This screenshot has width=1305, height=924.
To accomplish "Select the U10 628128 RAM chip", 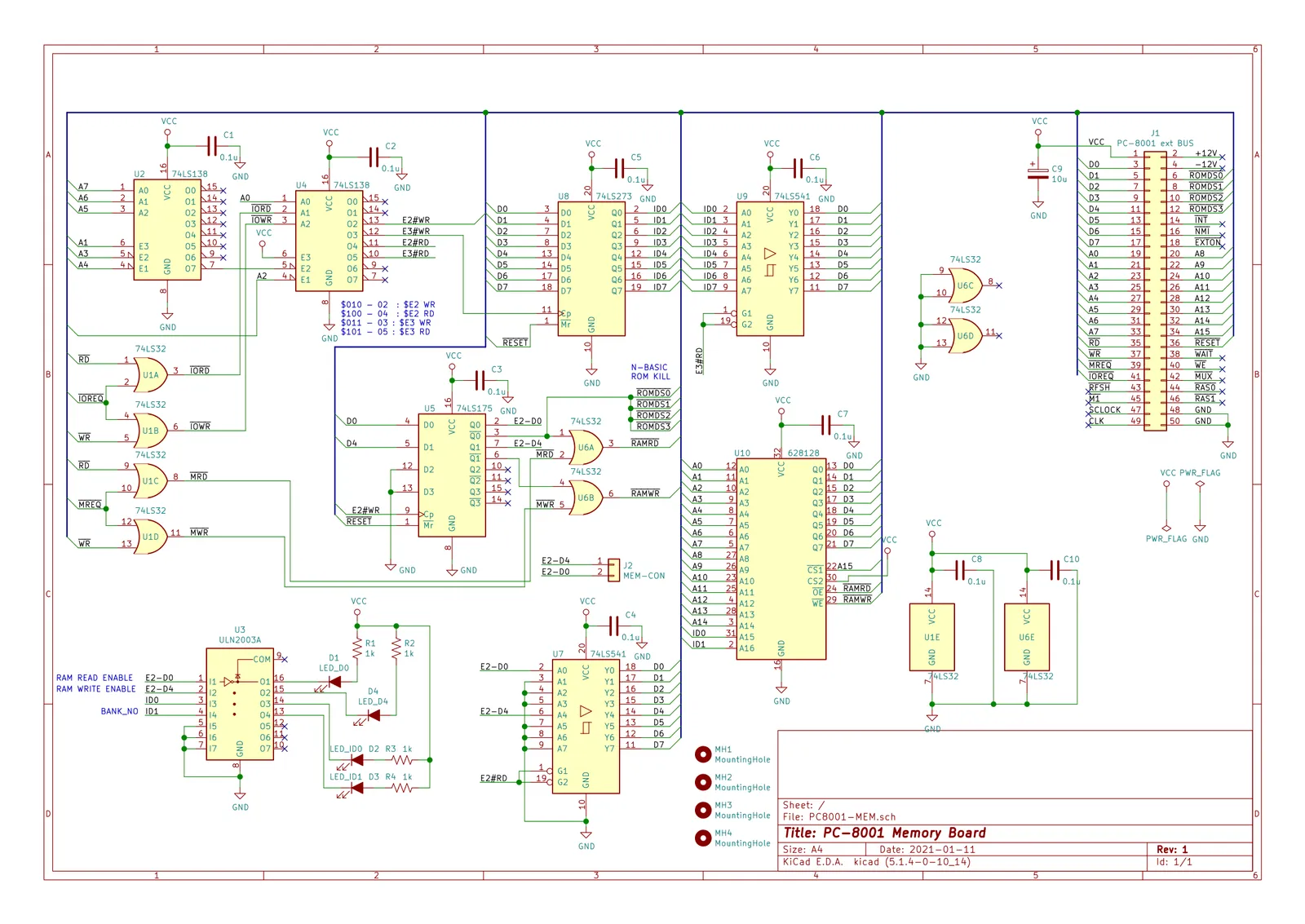I will (x=781, y=559).
